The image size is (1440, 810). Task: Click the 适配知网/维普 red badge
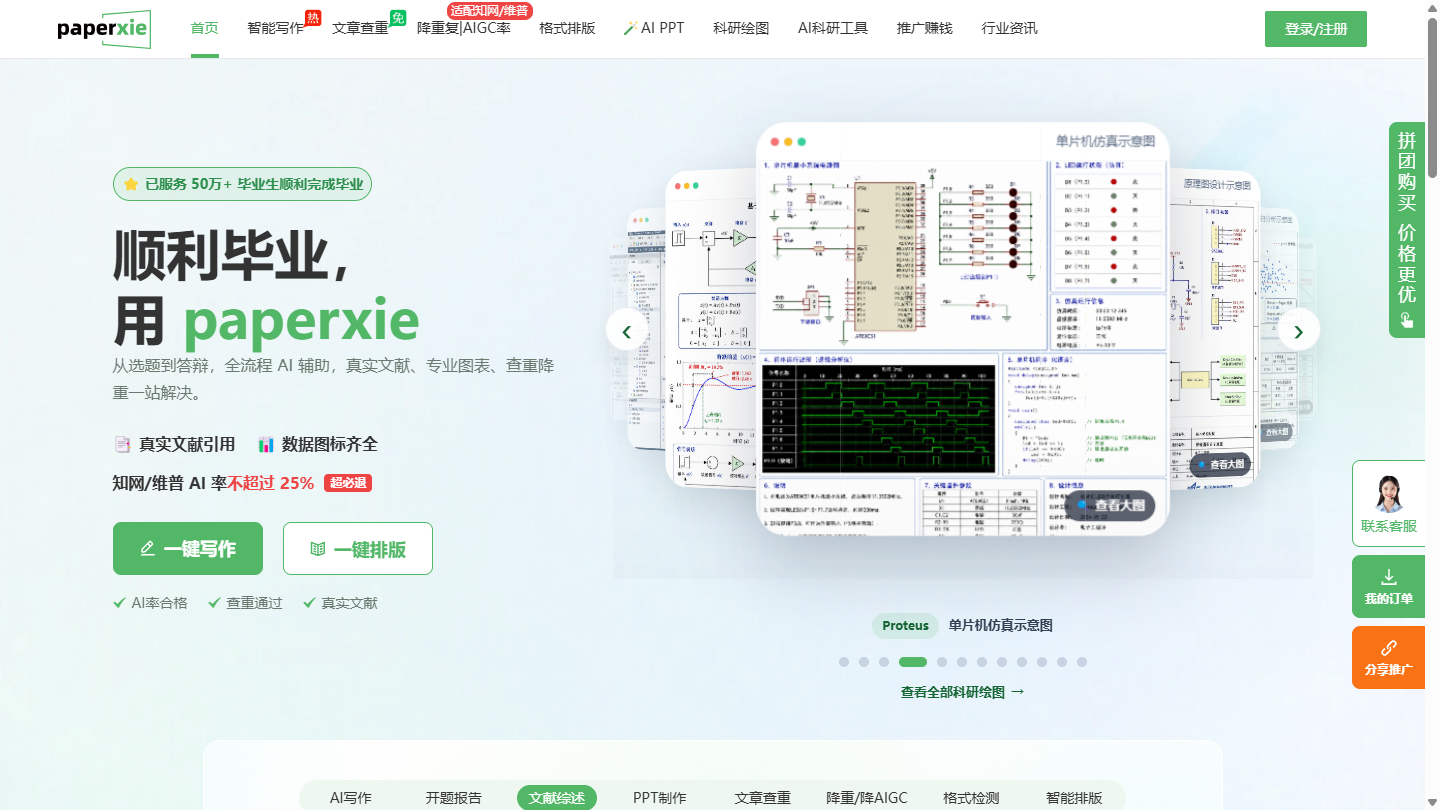pyautogui.click(x=490, y=10)
